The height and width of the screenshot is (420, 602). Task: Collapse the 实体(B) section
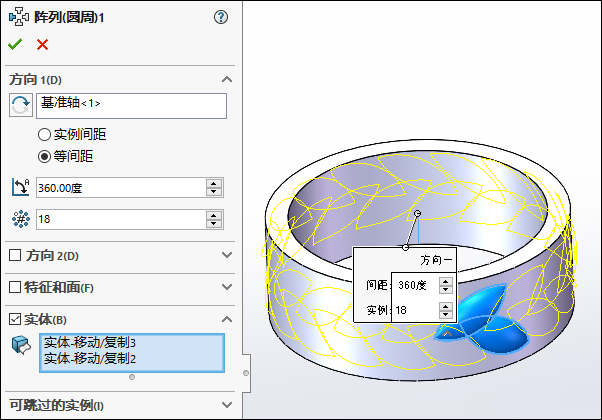coord(227,319)
